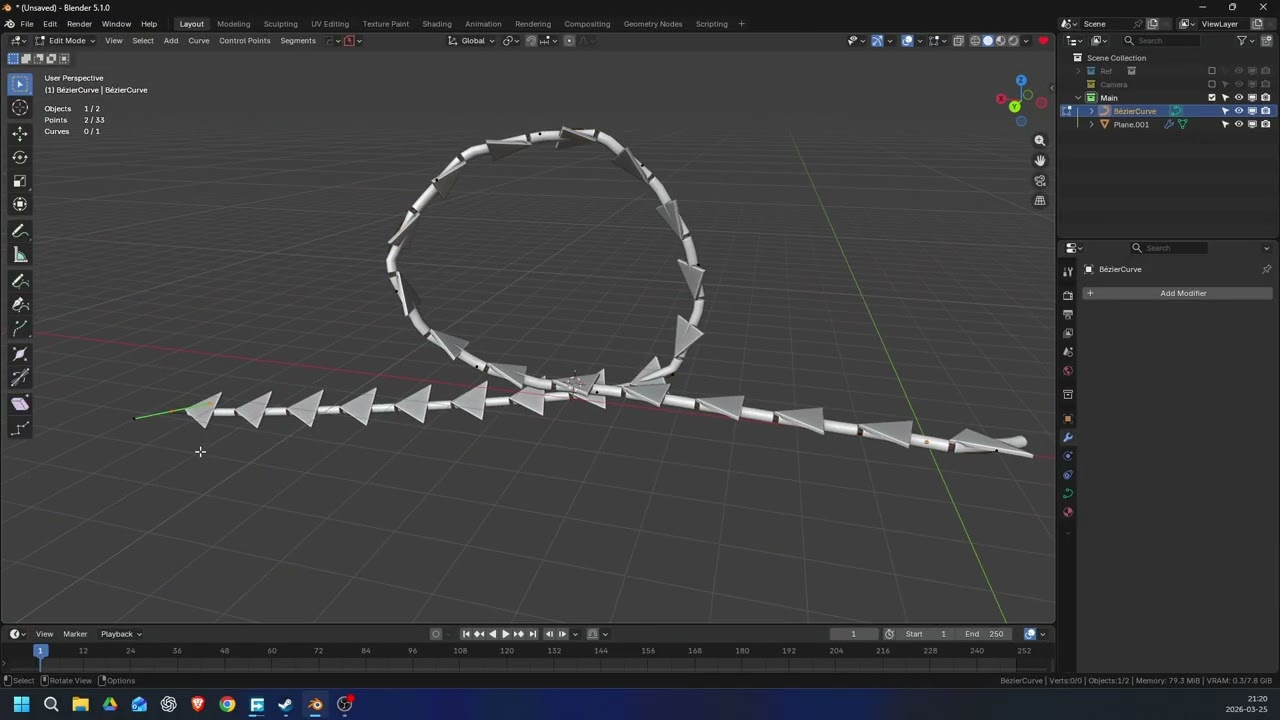This screenshot has width=1280, height=720.
Task: Collapse the Main collection
Action: pyautogui.click(x=1079, y=98)
